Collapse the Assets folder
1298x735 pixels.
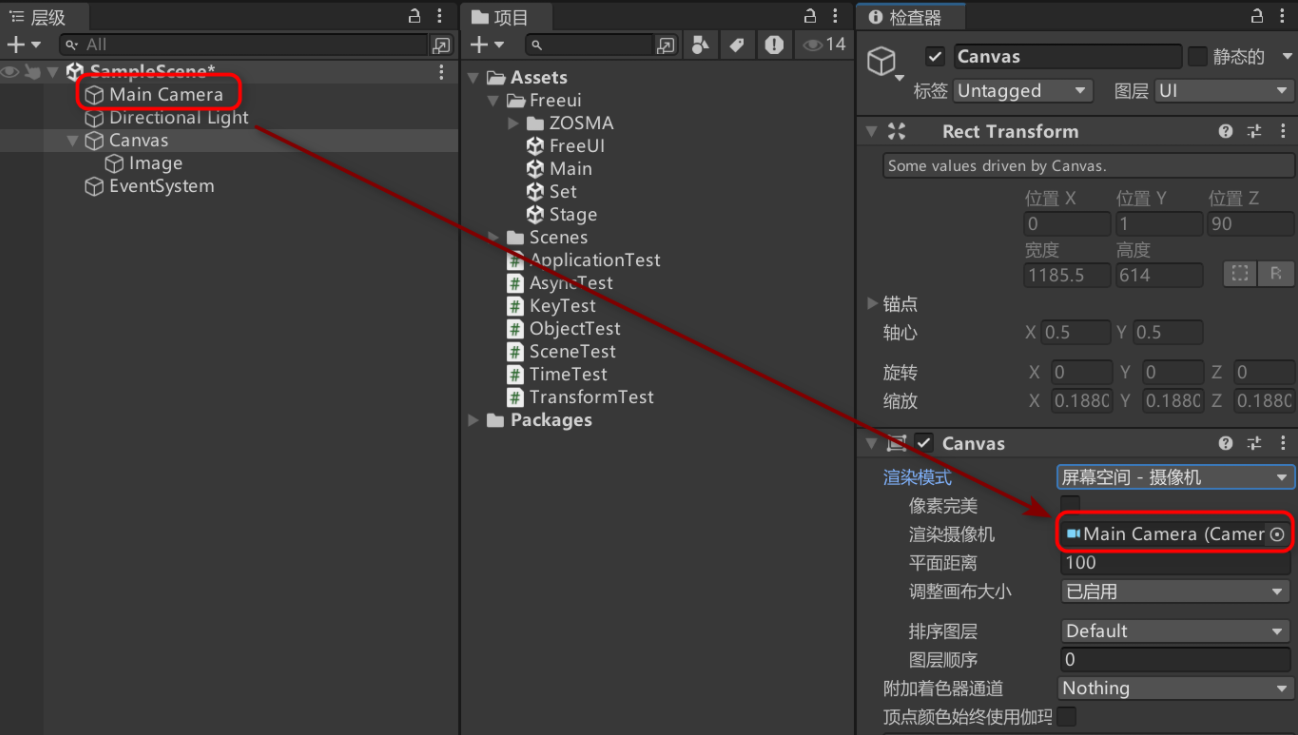(473, 78)
